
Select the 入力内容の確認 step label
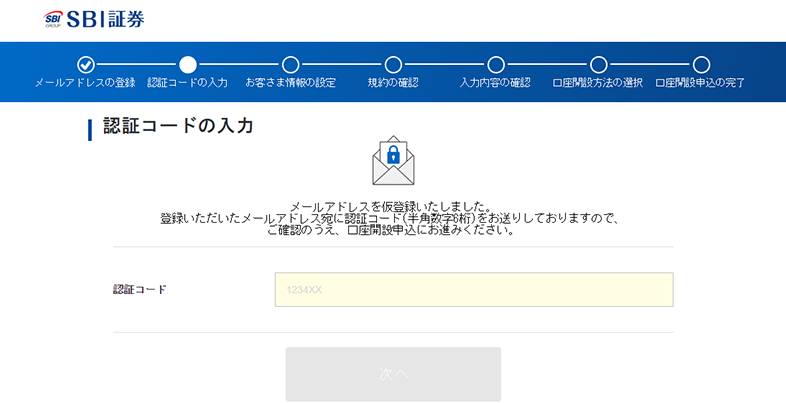click(496, 83)
